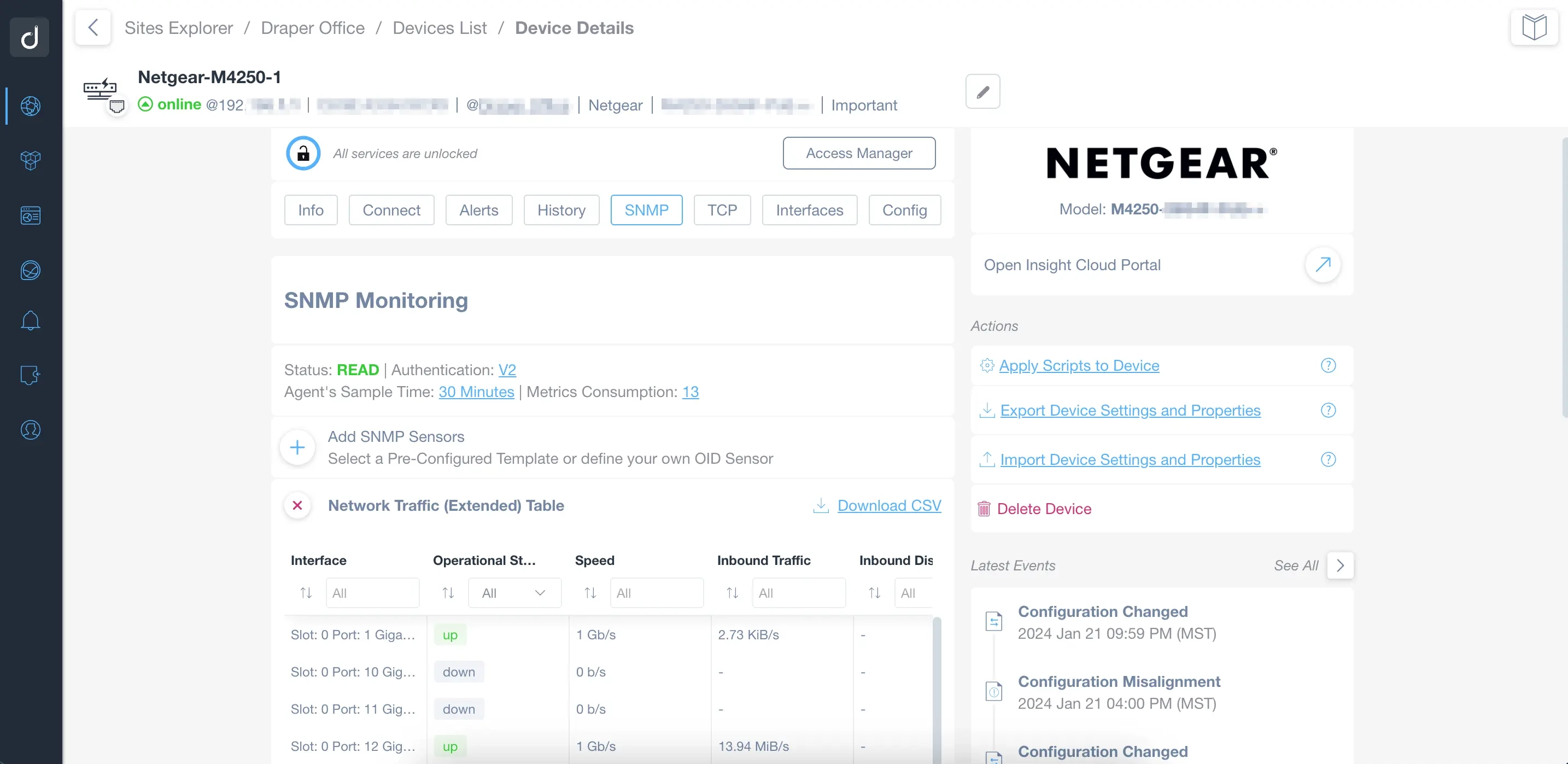
Task: Click Sites Explorer breadcrumb
Action: click(178, 28)
